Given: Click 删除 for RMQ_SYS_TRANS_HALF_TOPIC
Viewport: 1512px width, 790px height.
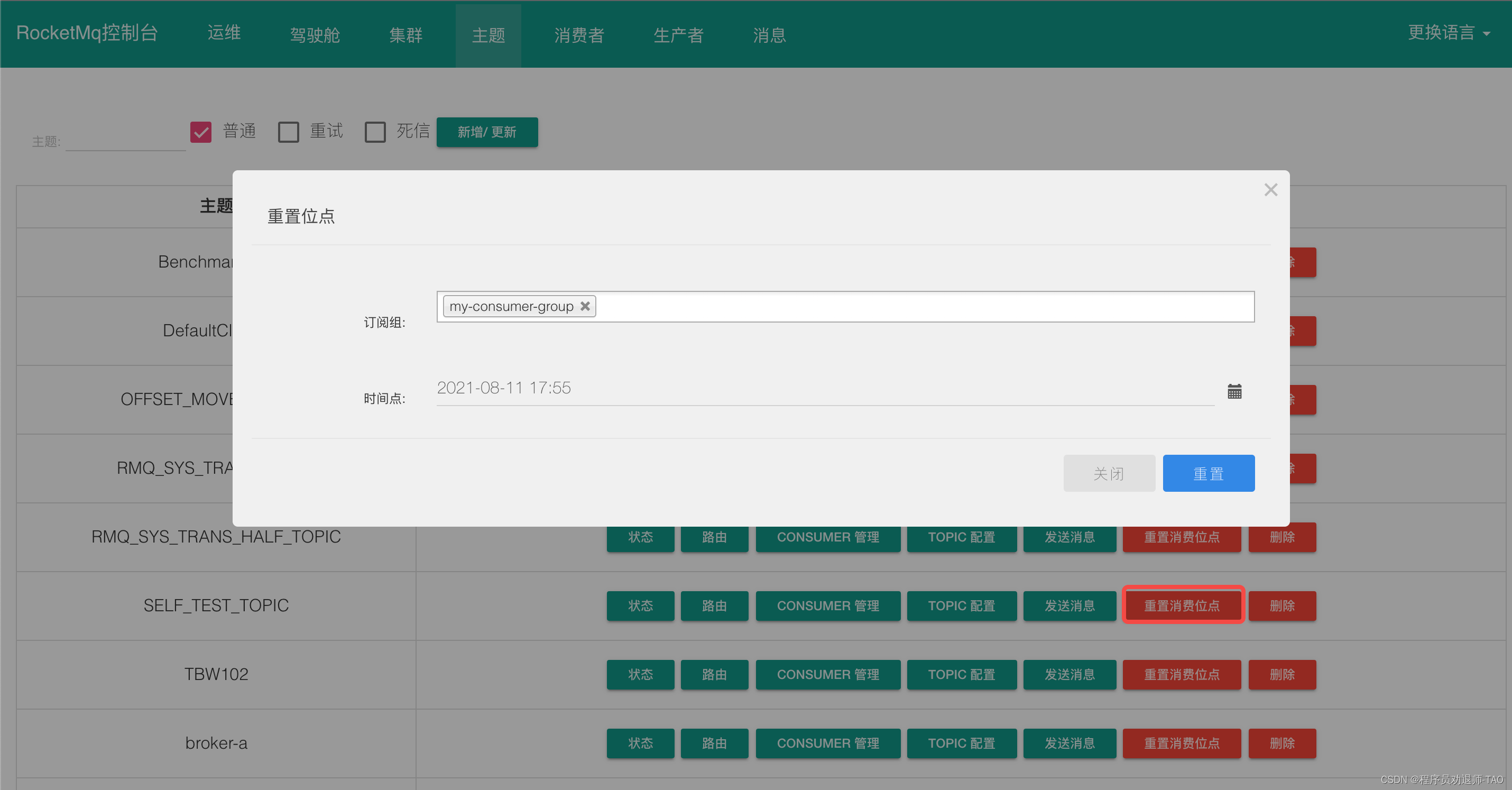Looking at the screenshot, I should tap(1282, 537).
